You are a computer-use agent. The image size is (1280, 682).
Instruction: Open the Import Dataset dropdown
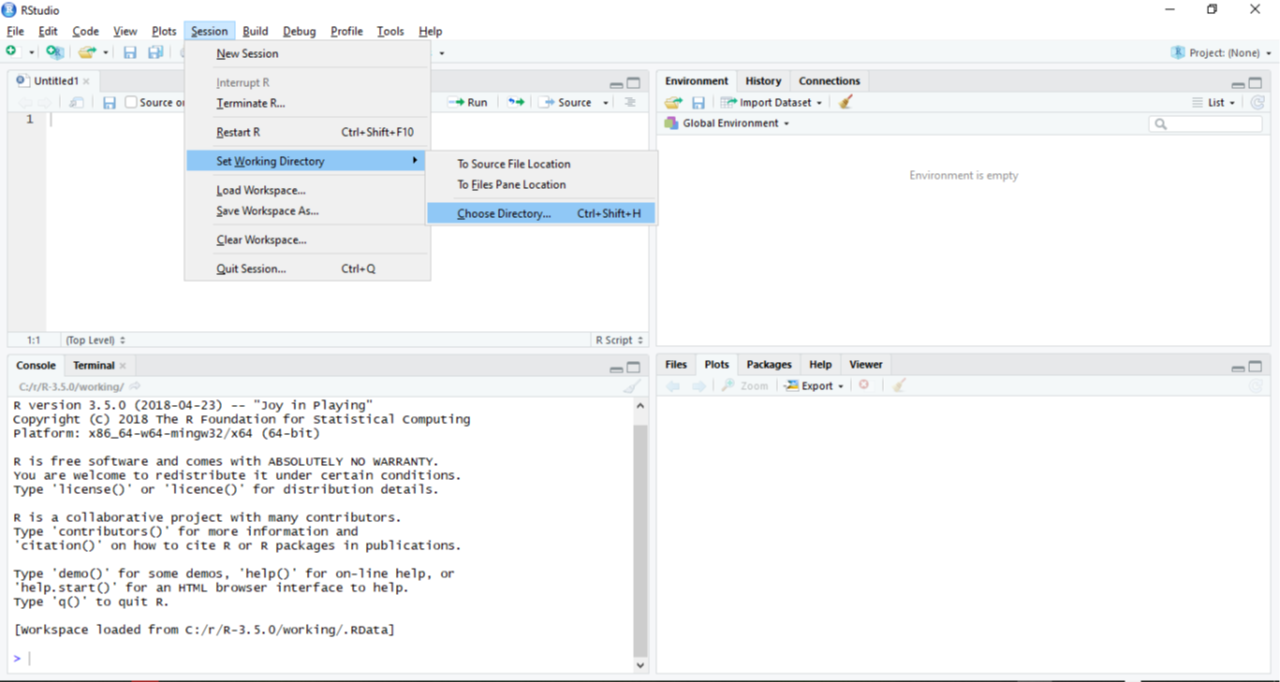[x=773, y=102]
